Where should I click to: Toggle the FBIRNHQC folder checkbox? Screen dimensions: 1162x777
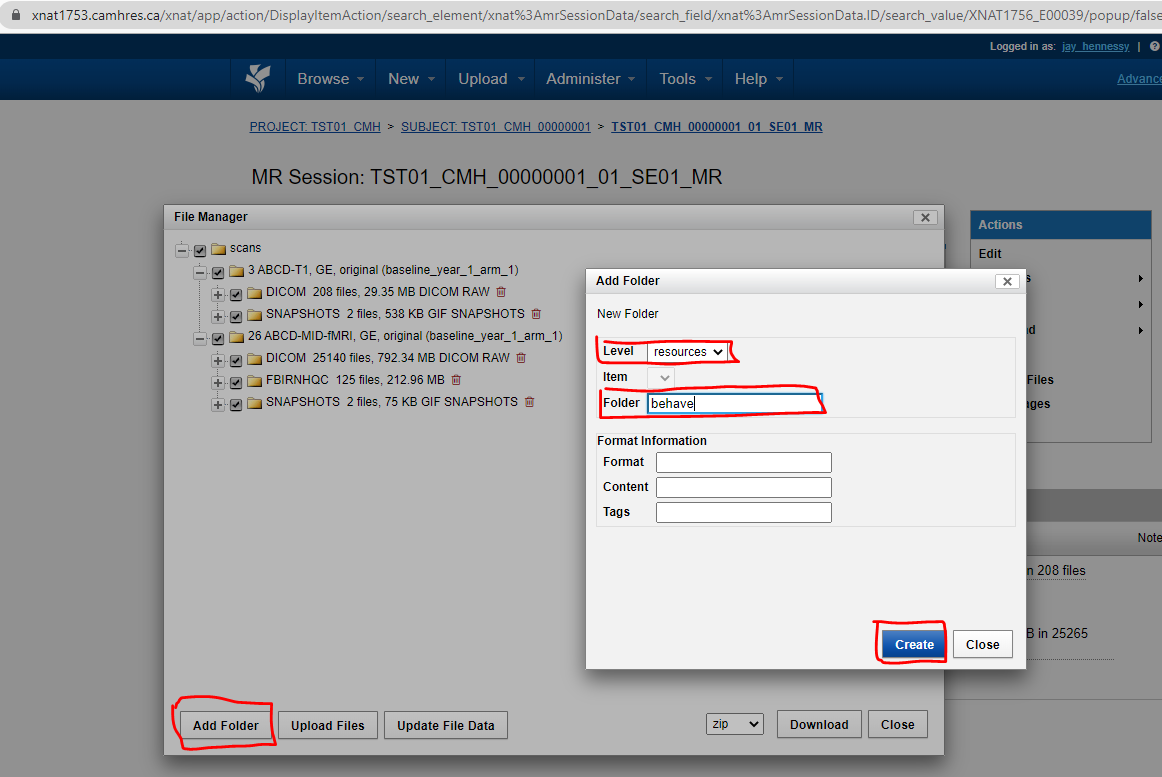236,381
